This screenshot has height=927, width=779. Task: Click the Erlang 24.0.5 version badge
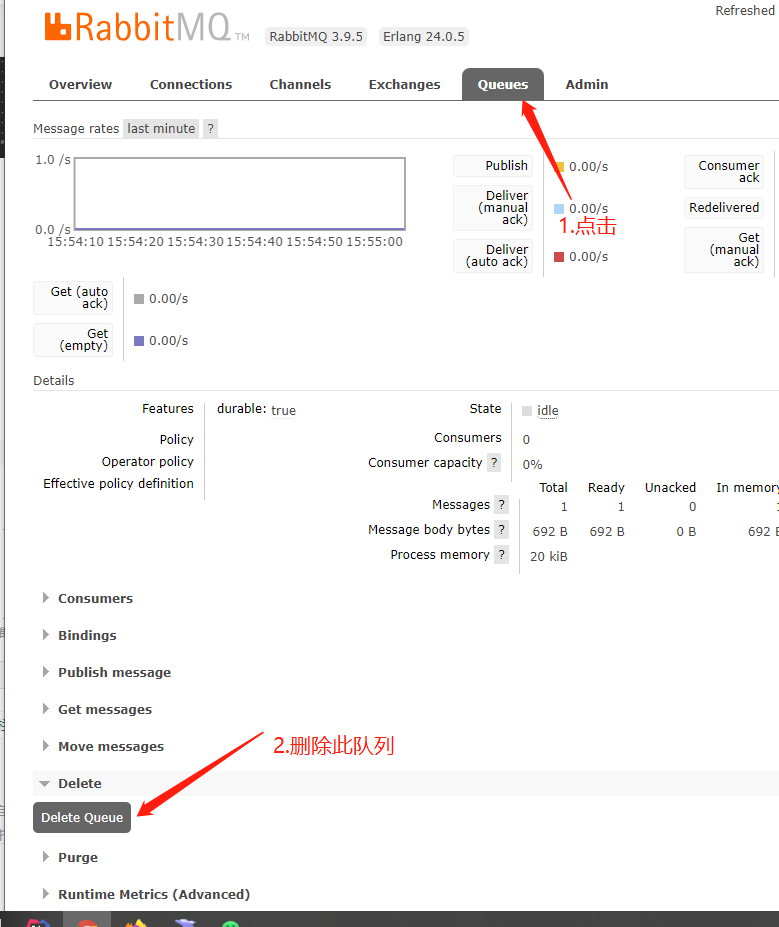click(423, 37)
